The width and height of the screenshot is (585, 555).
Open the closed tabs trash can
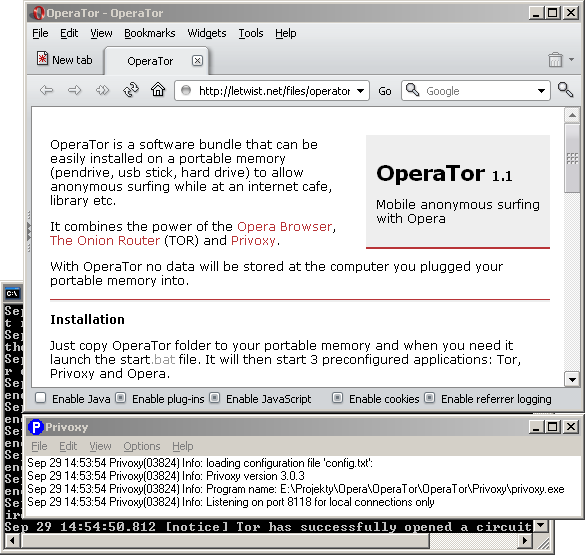(555, 60)
